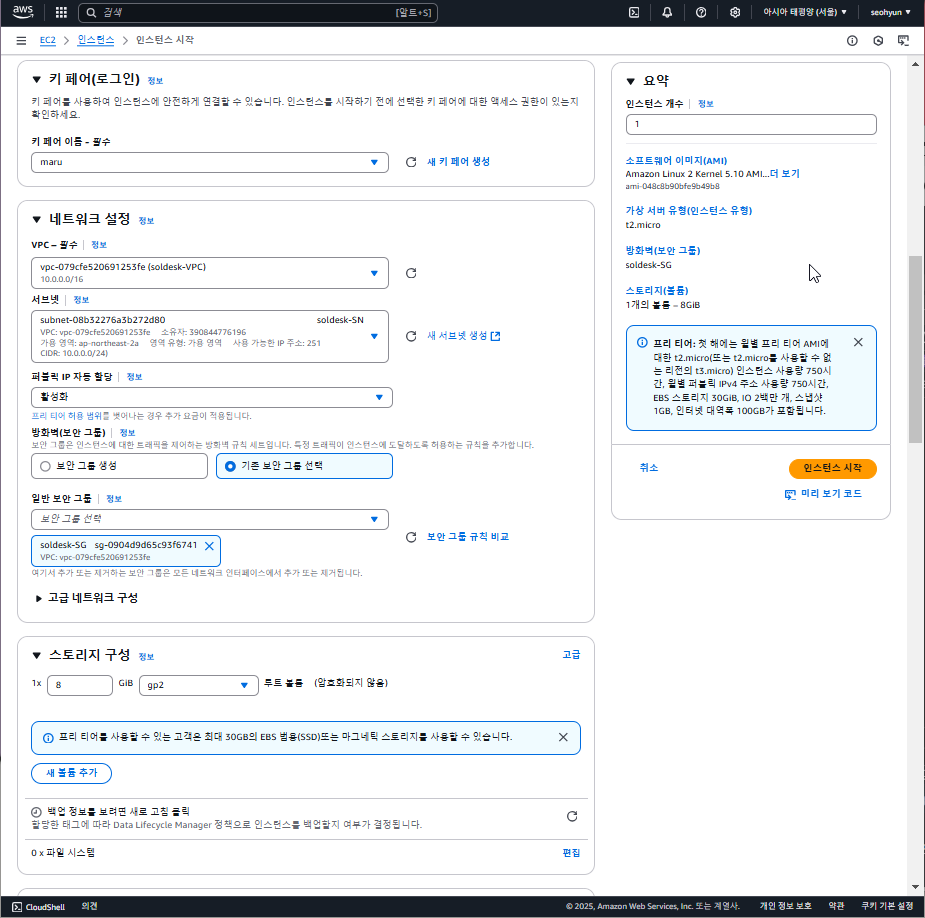Image resolution: width=925 pixels, height=918 pixels.
Task: Click the screen chat icon under top bar
Action: click(x=903, y=40)
